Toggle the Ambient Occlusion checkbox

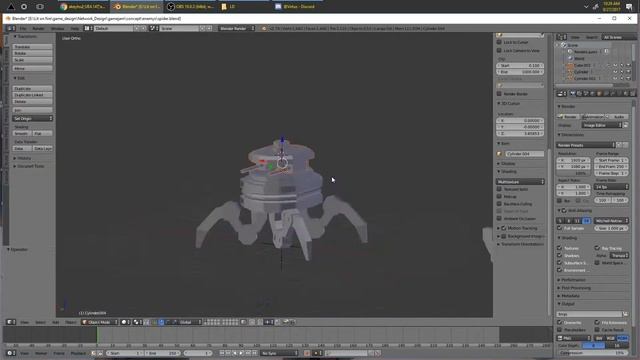pyautogui.click(x=499, y=218)
